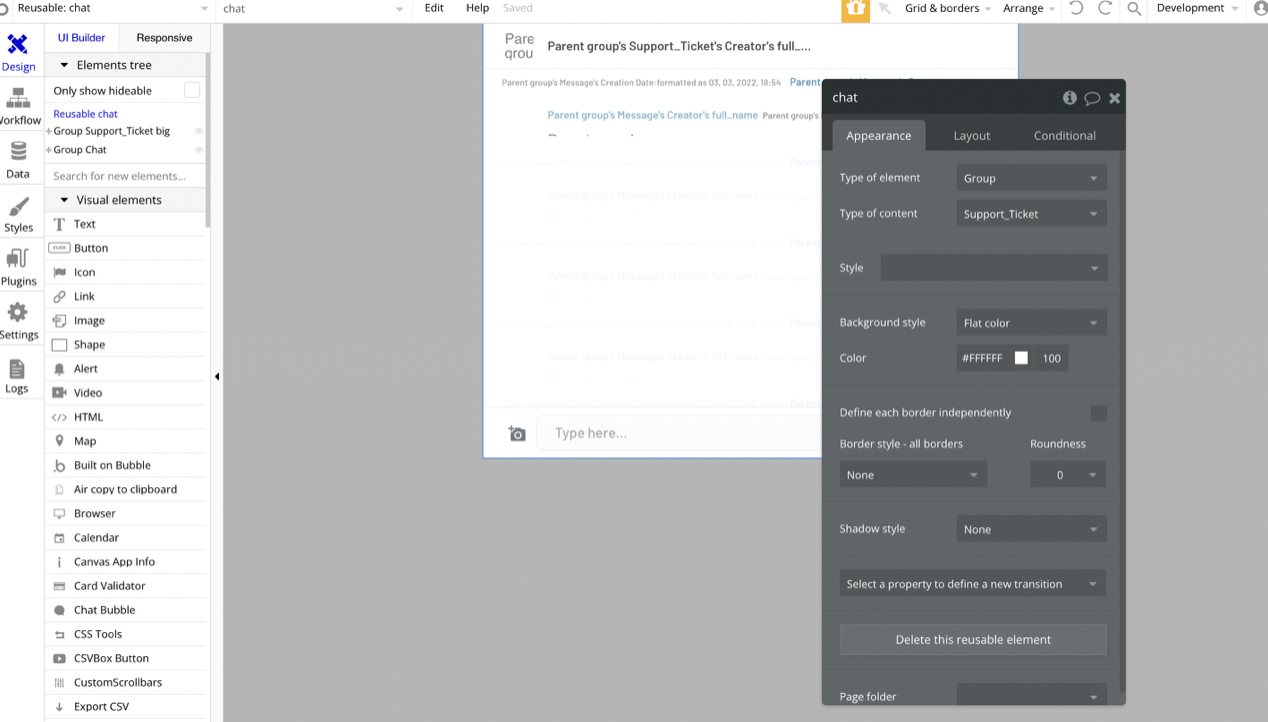
Task: Select Reusable chat in the elements tree
Action: coord(85,114)
